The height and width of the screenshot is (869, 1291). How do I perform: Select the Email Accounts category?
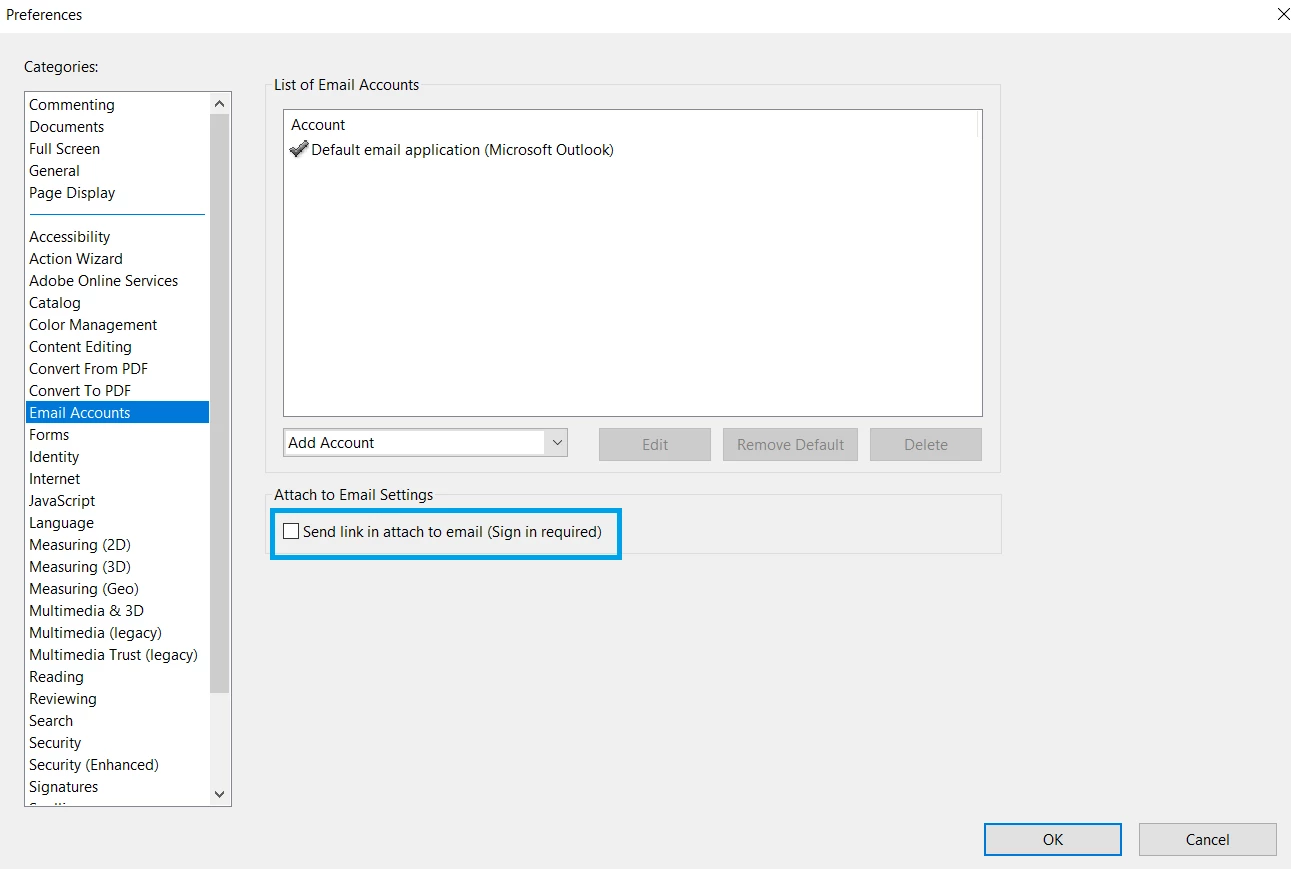click(117, 413)
